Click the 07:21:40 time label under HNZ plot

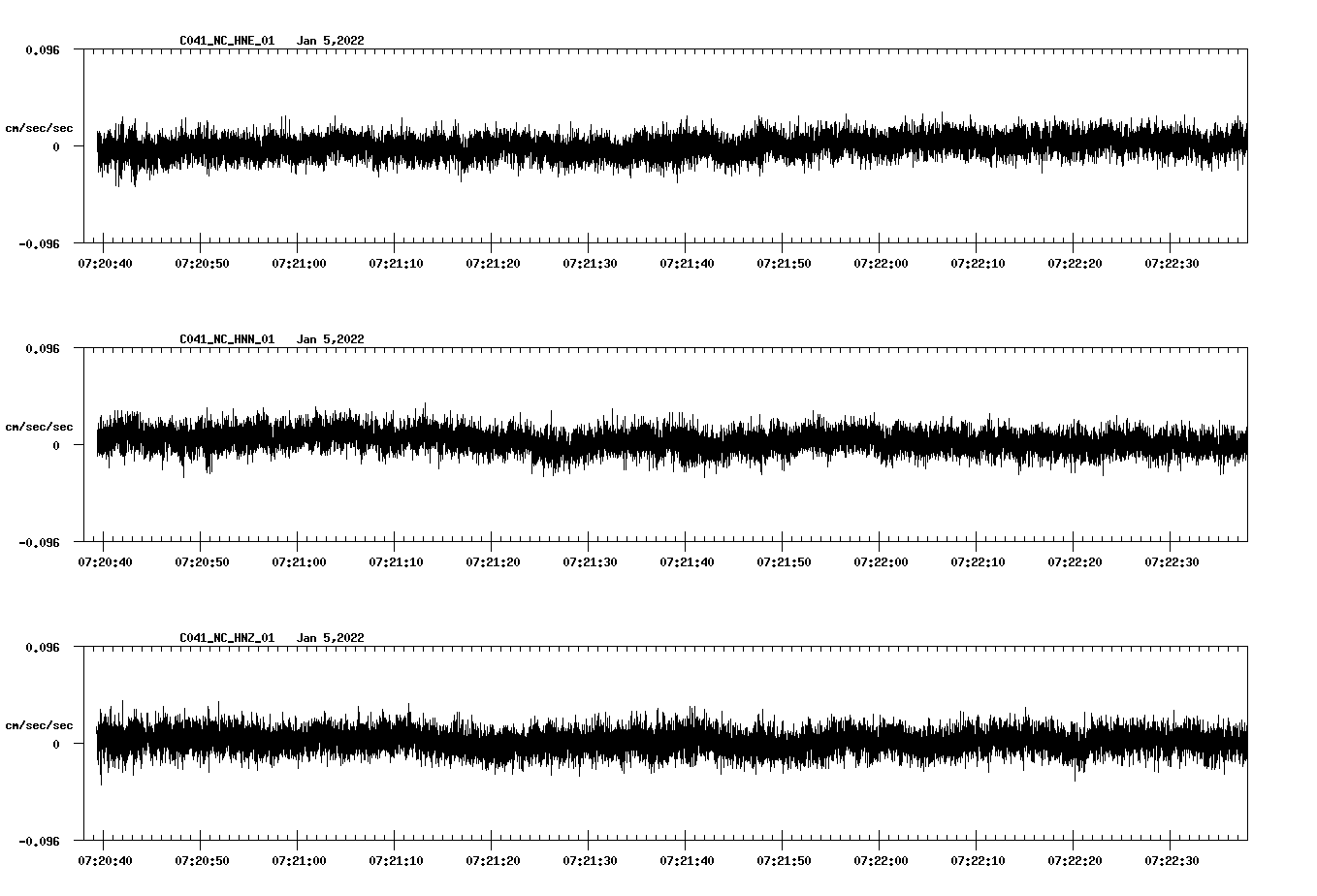687,861
